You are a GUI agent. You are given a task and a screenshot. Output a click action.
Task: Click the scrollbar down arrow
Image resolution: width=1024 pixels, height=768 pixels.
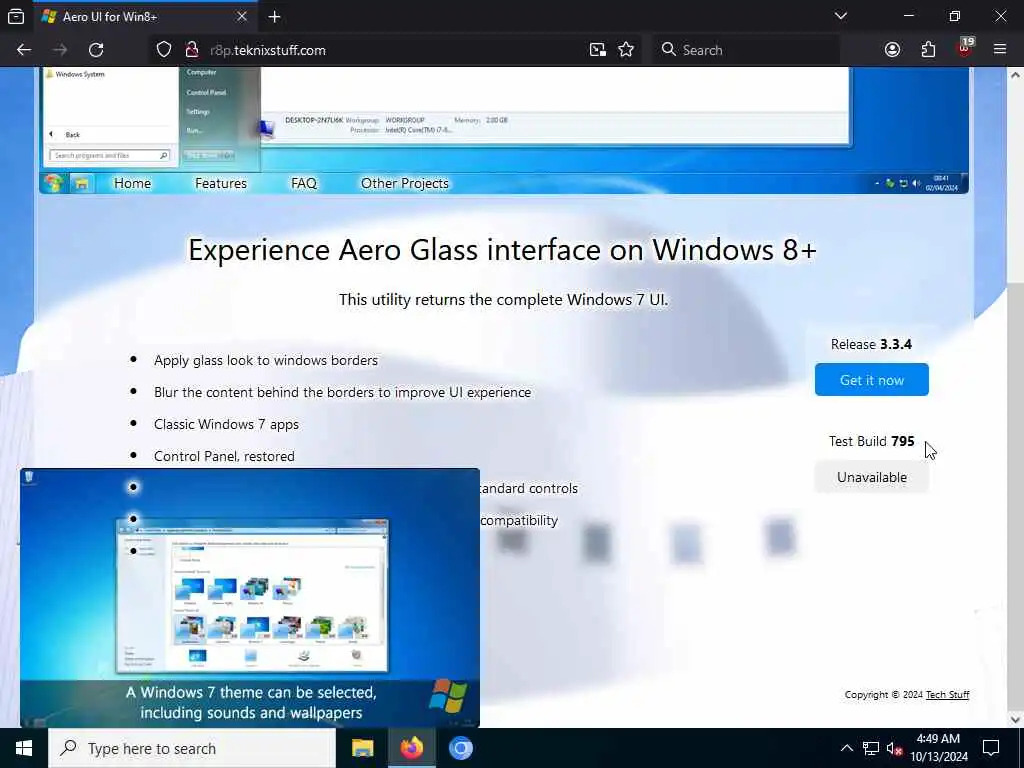(1016, 720)
